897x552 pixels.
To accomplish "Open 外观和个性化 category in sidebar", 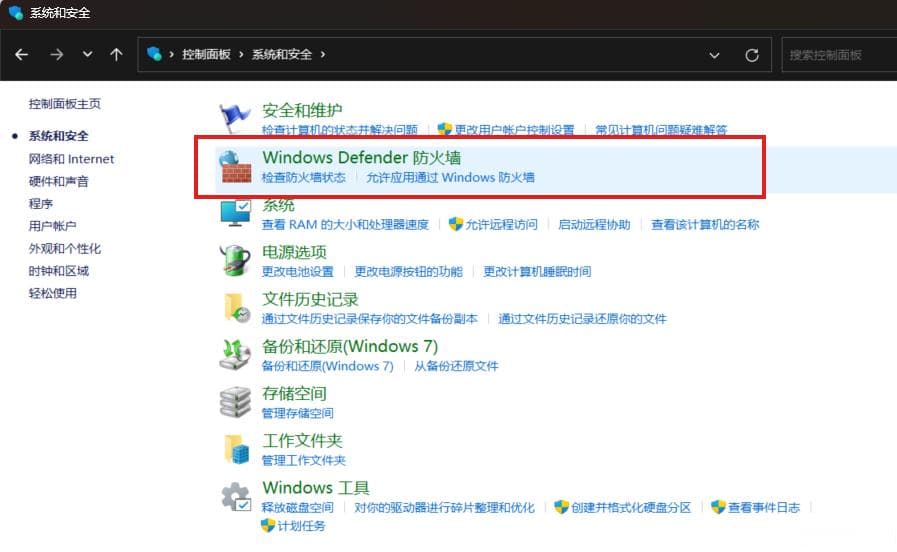I will tap(65, 248).
